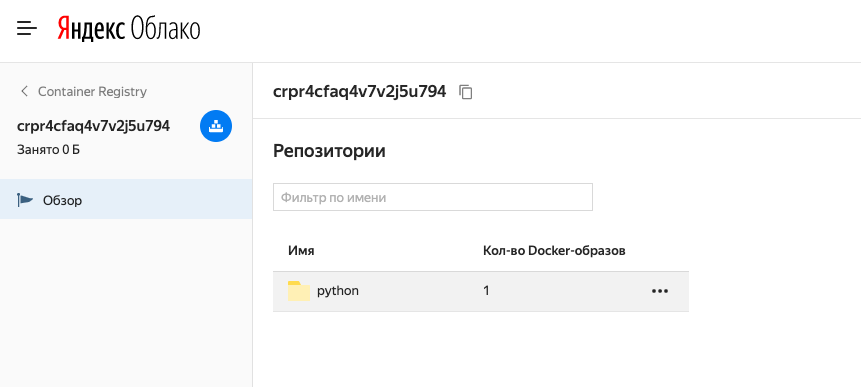Open the Container Registry breadcrumb link
Screen dimensions: 861x387
tap(92, 91)
